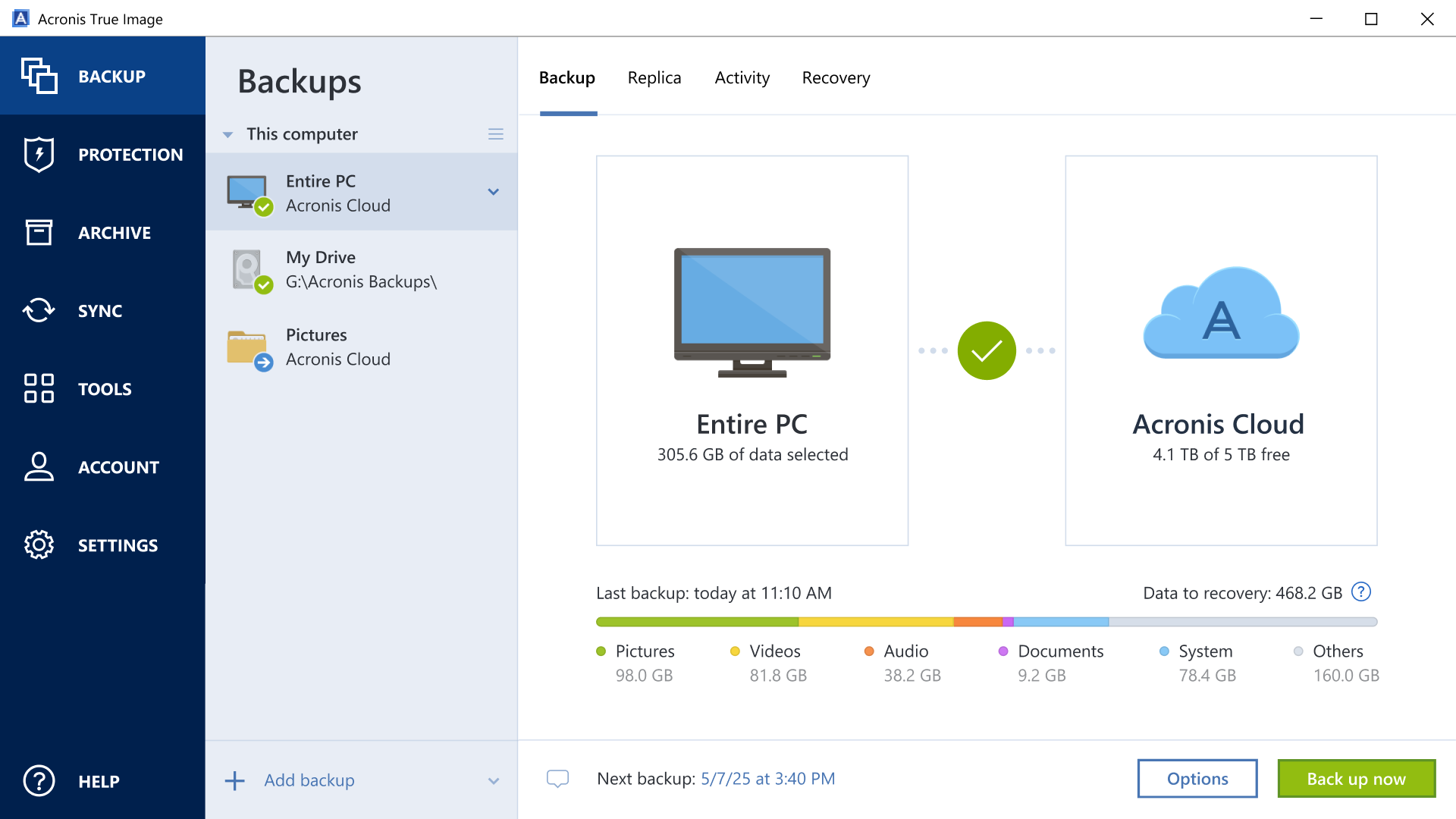Open backup Options
The width and height of the screenshot is (1456, 819).
click(1197, 778)
